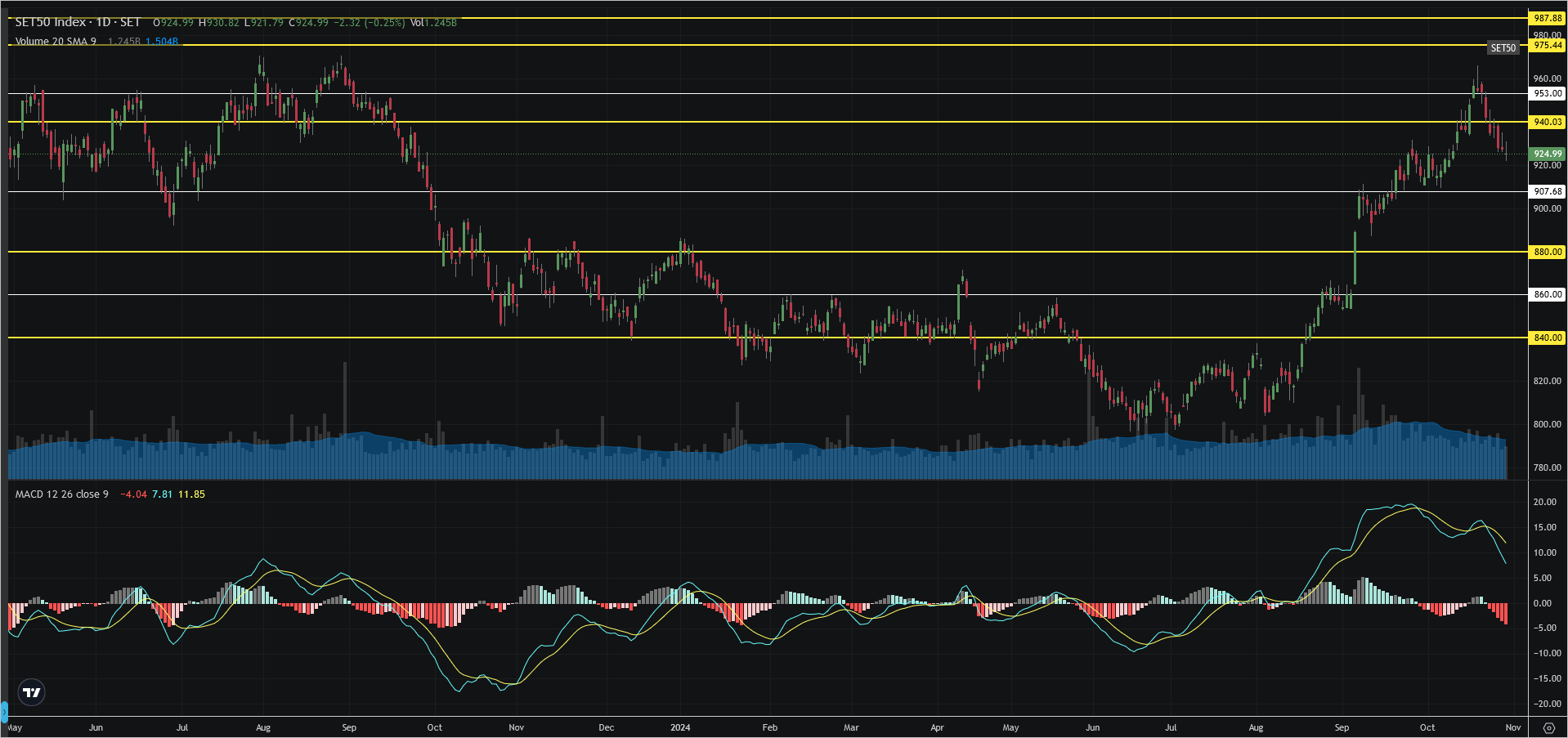Image resolution: width=1568 pixels, height=738 pixels.
Task: Click the blue 1.504B volume SMA value
Action: coord(162,42)
